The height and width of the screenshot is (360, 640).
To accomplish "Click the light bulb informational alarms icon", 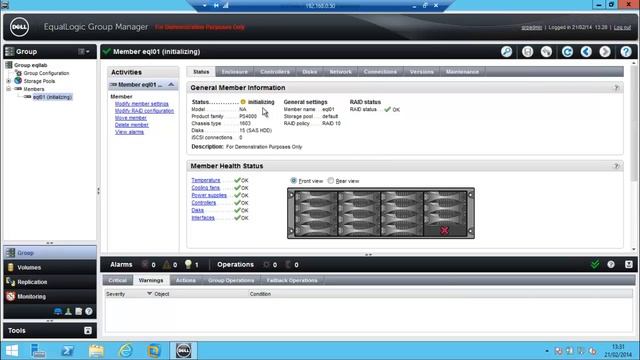I will click(188, 264).
